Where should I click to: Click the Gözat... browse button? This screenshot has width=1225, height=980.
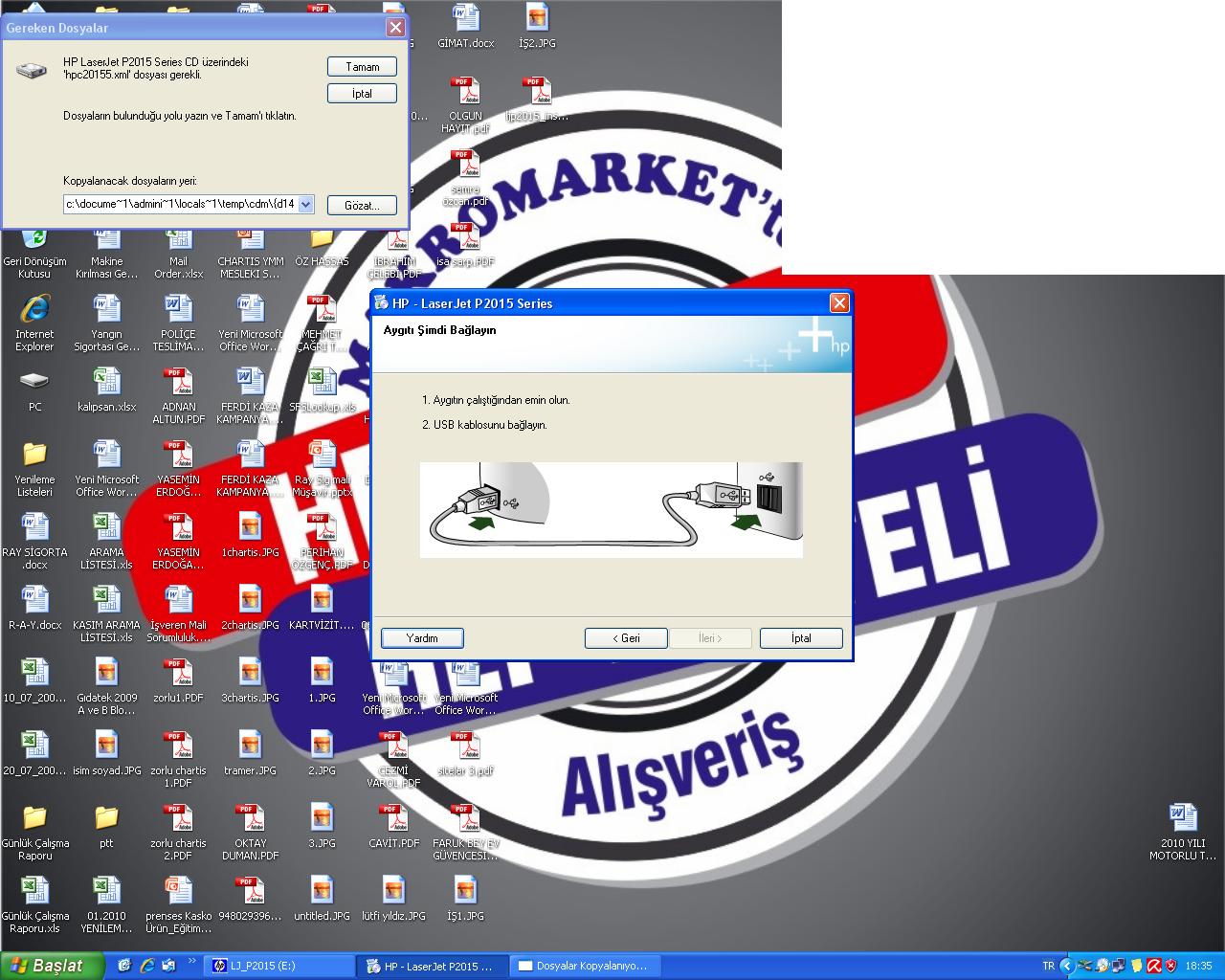(362, 205)
